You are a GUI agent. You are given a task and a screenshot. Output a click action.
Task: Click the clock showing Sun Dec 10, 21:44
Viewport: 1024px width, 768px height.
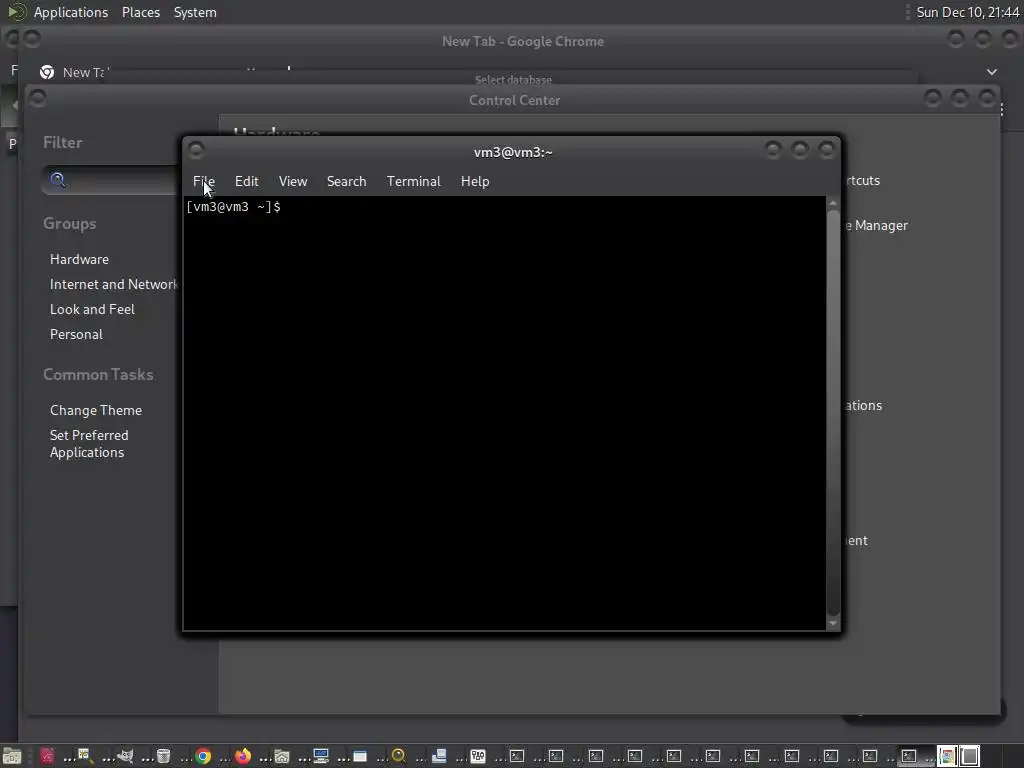967,12
